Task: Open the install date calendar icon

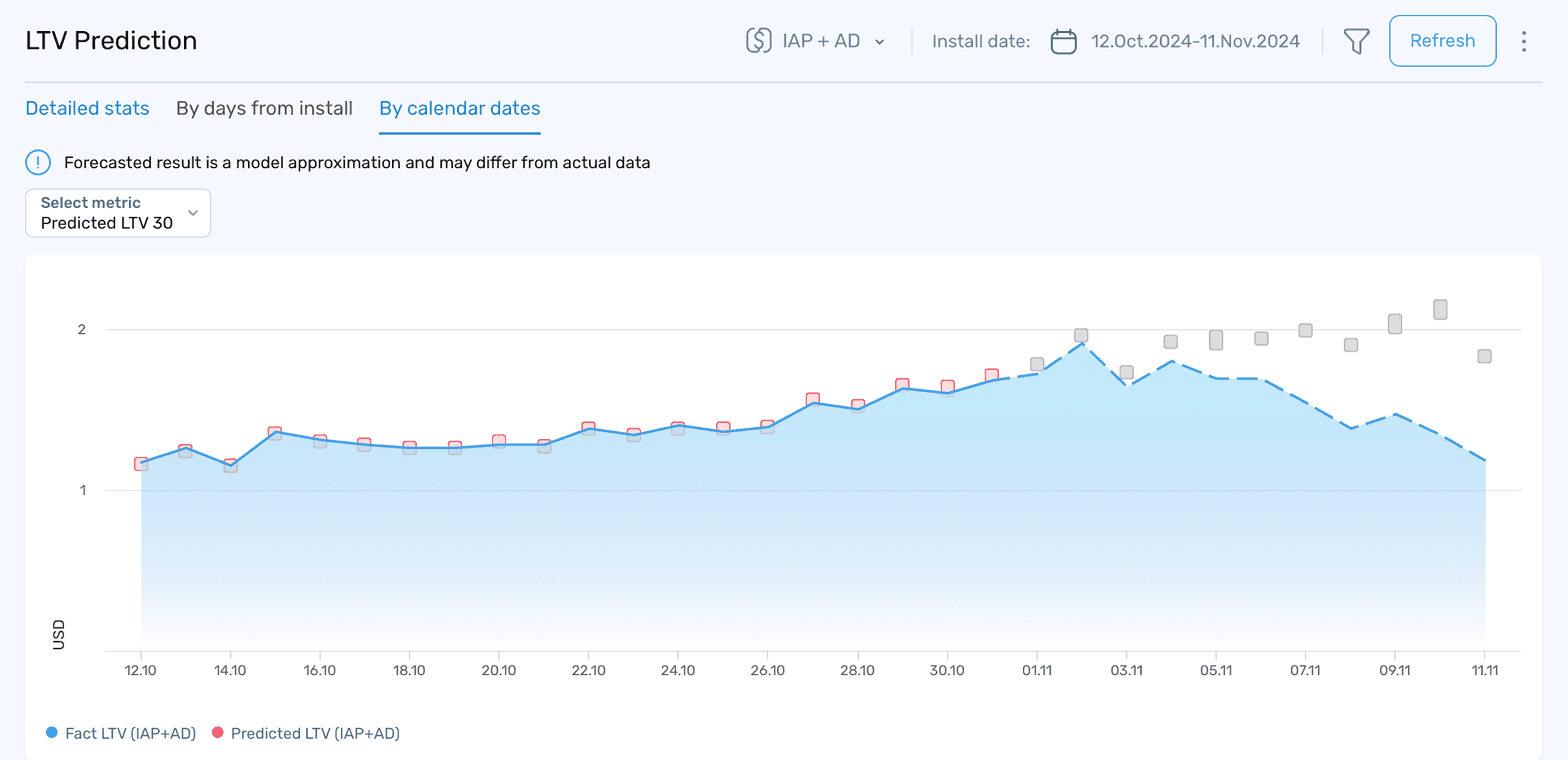Action: tap(1063, 41)
